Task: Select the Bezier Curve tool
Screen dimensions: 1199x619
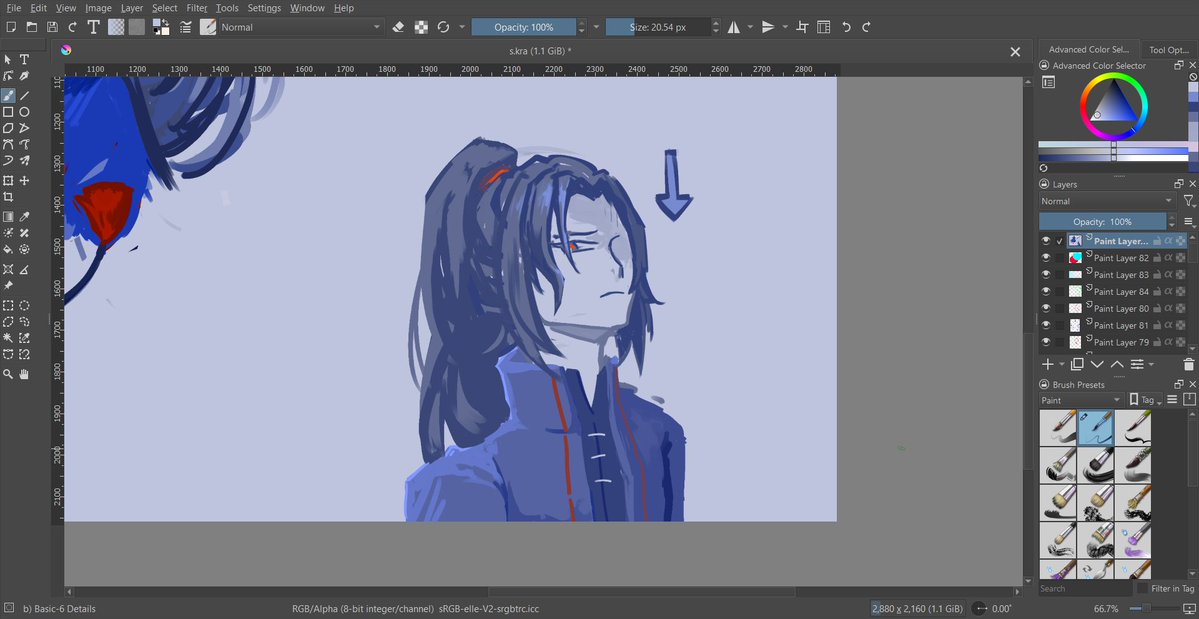Action: [x=8, y=145]
